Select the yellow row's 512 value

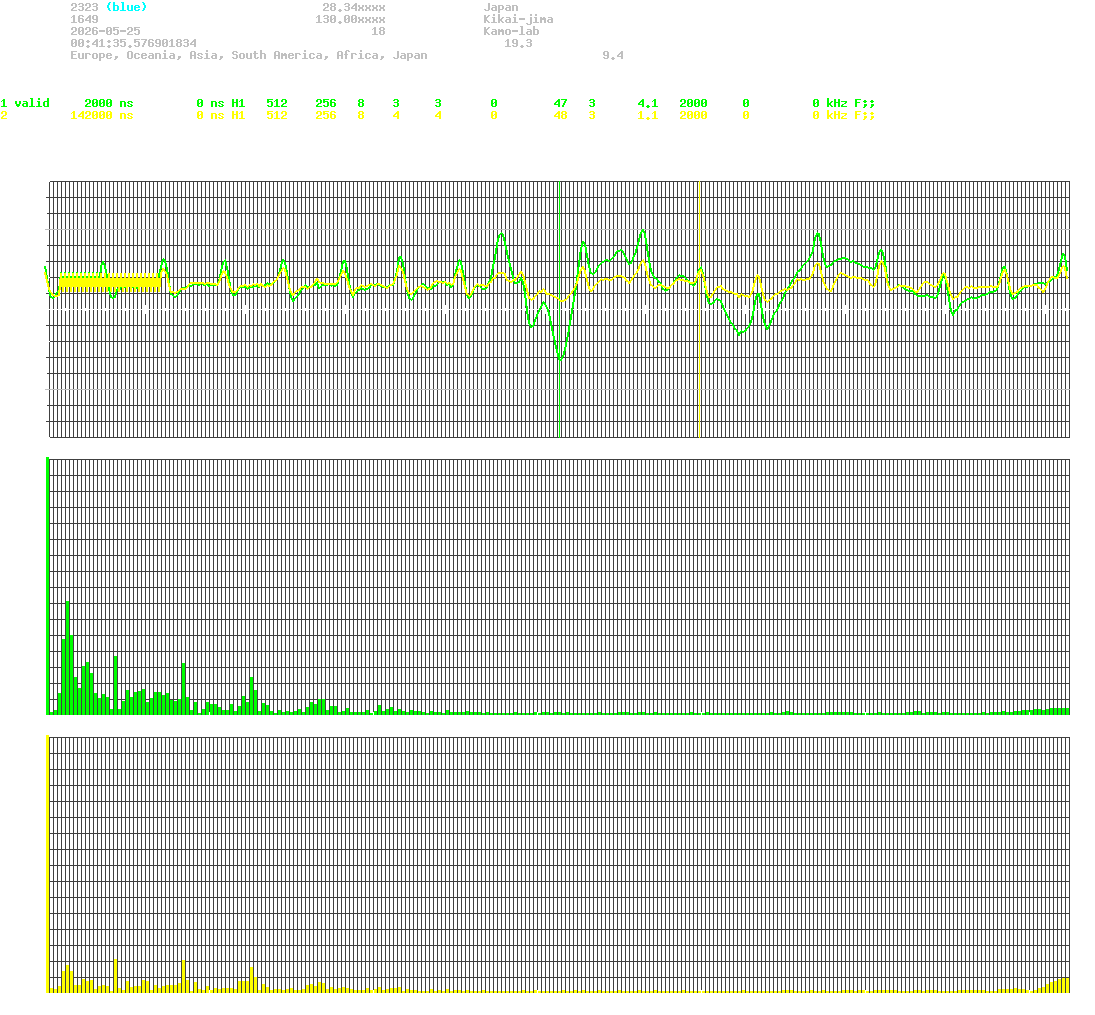pos(277,115)
